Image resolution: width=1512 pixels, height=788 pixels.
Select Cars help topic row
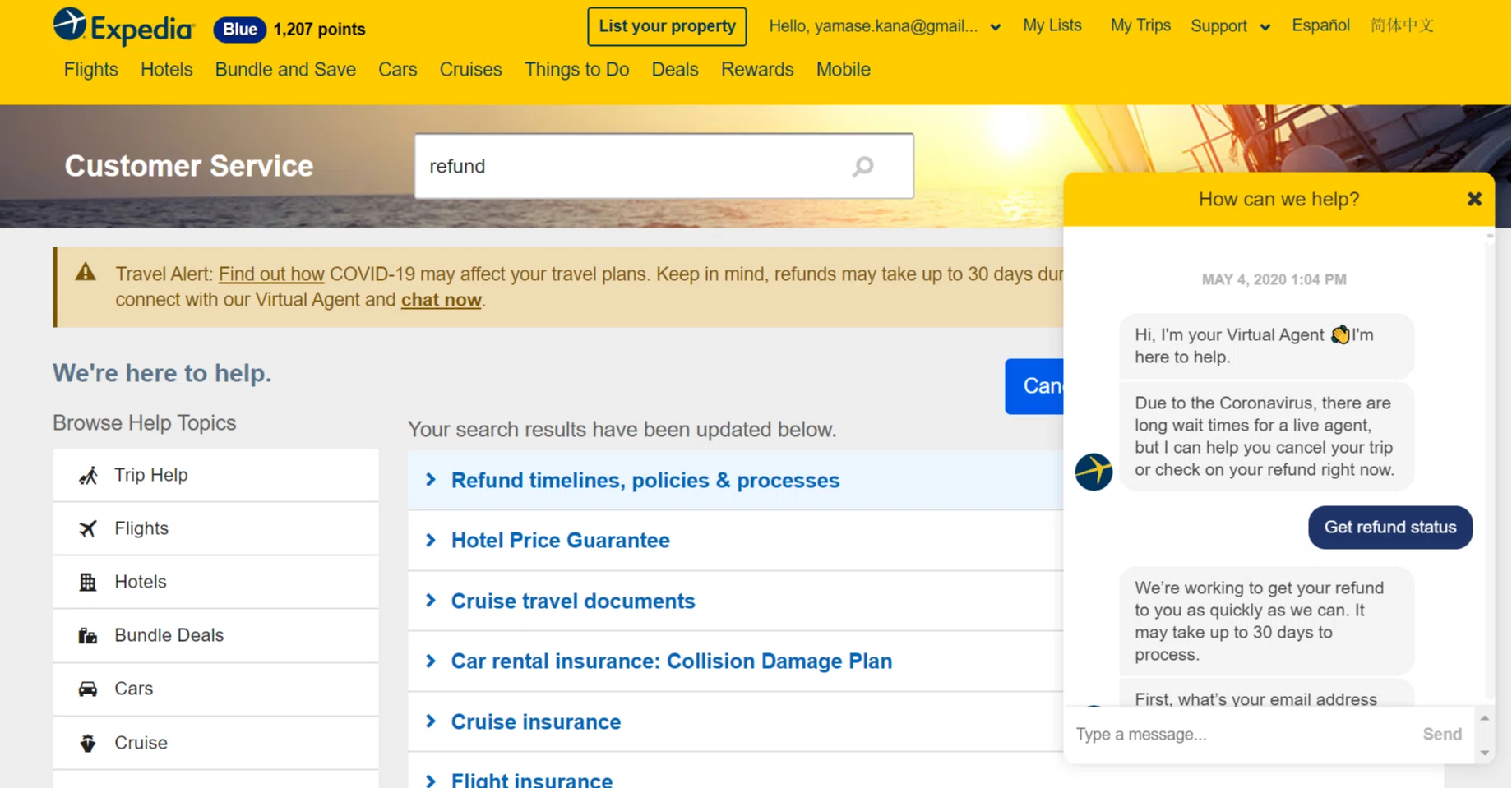click(x=215, y=689)
